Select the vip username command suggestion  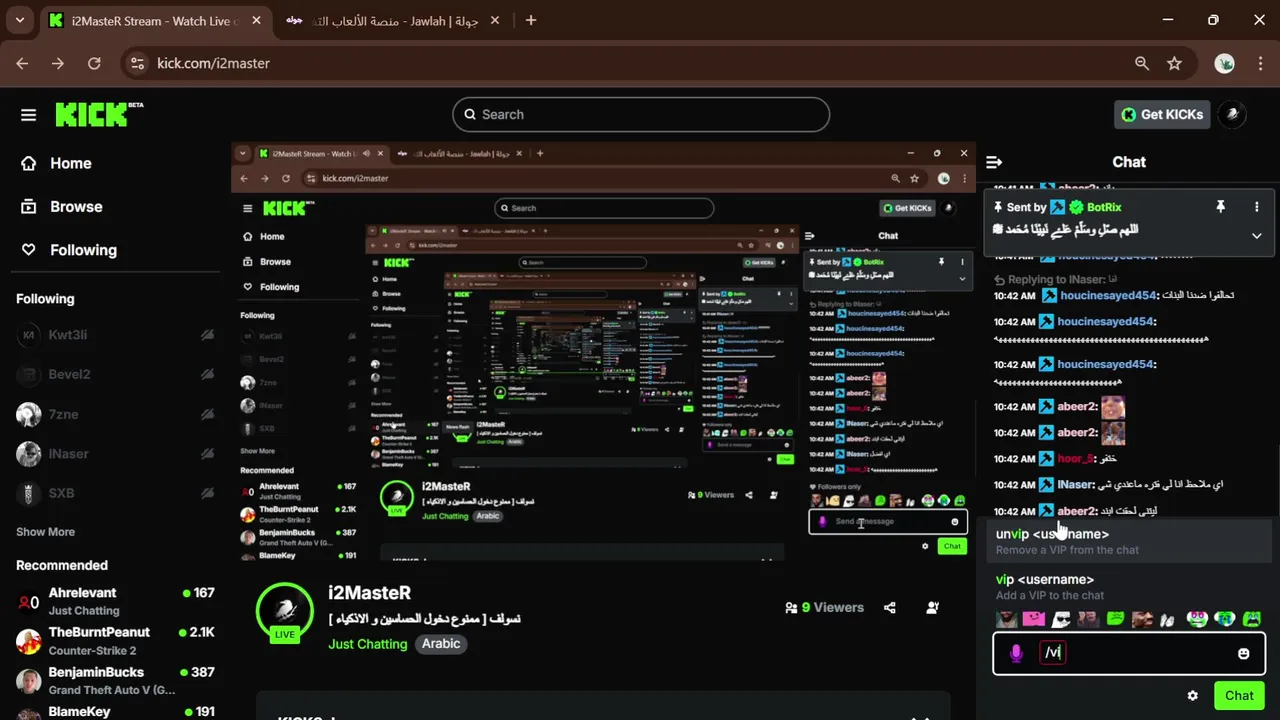pyautogui.click(x=1130, y=587)
